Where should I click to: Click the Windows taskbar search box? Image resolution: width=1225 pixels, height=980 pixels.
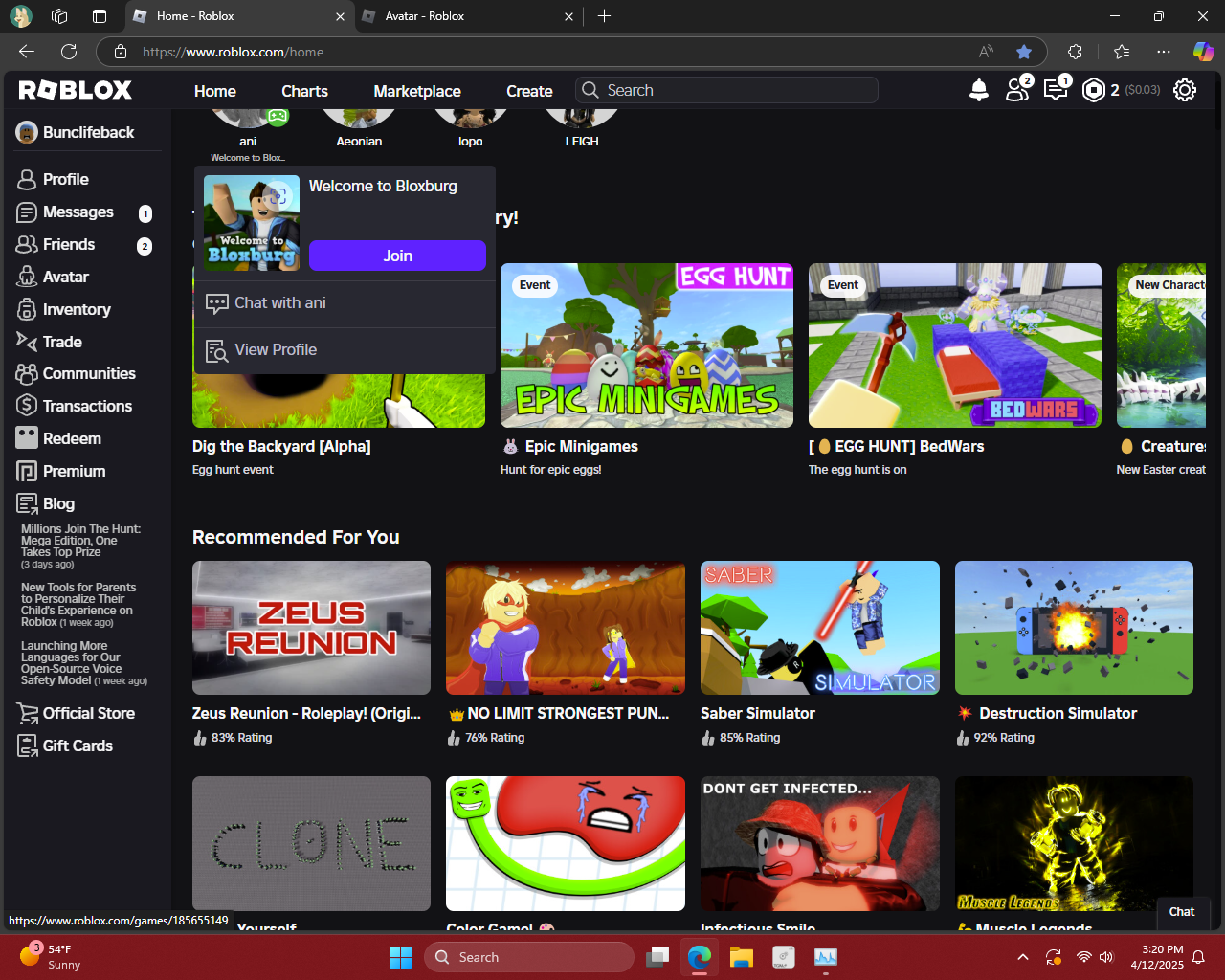[x=529, y=957]
